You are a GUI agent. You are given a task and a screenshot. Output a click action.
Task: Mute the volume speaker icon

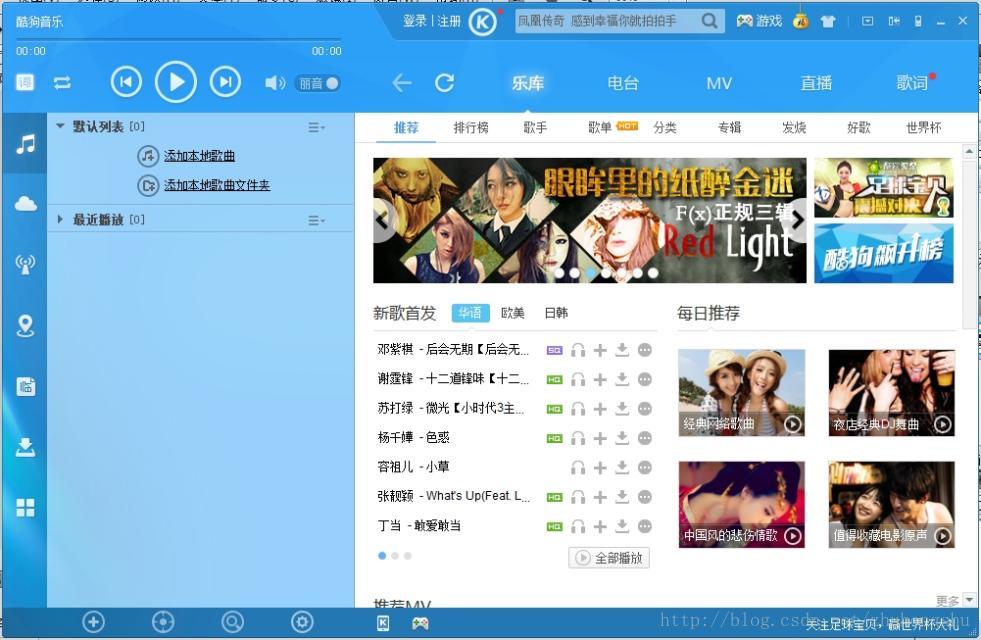[275, 83]
